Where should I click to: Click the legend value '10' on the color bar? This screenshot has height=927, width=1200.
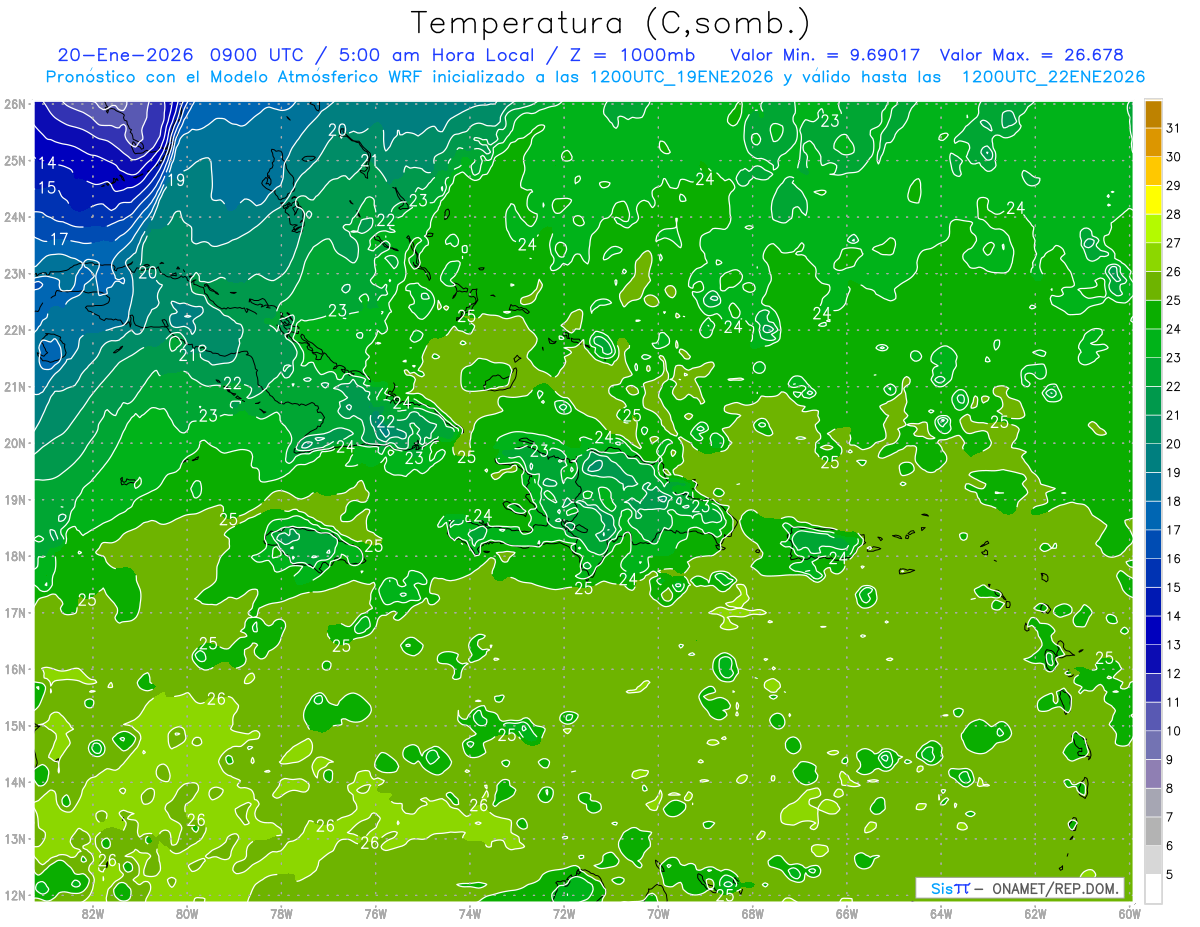[1173, 731]
